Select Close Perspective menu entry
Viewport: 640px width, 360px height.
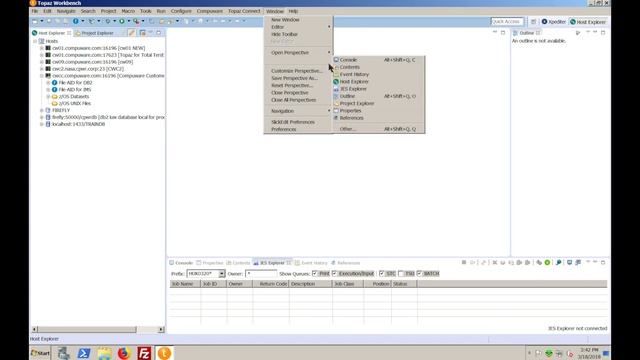click(x=290, y=93)
